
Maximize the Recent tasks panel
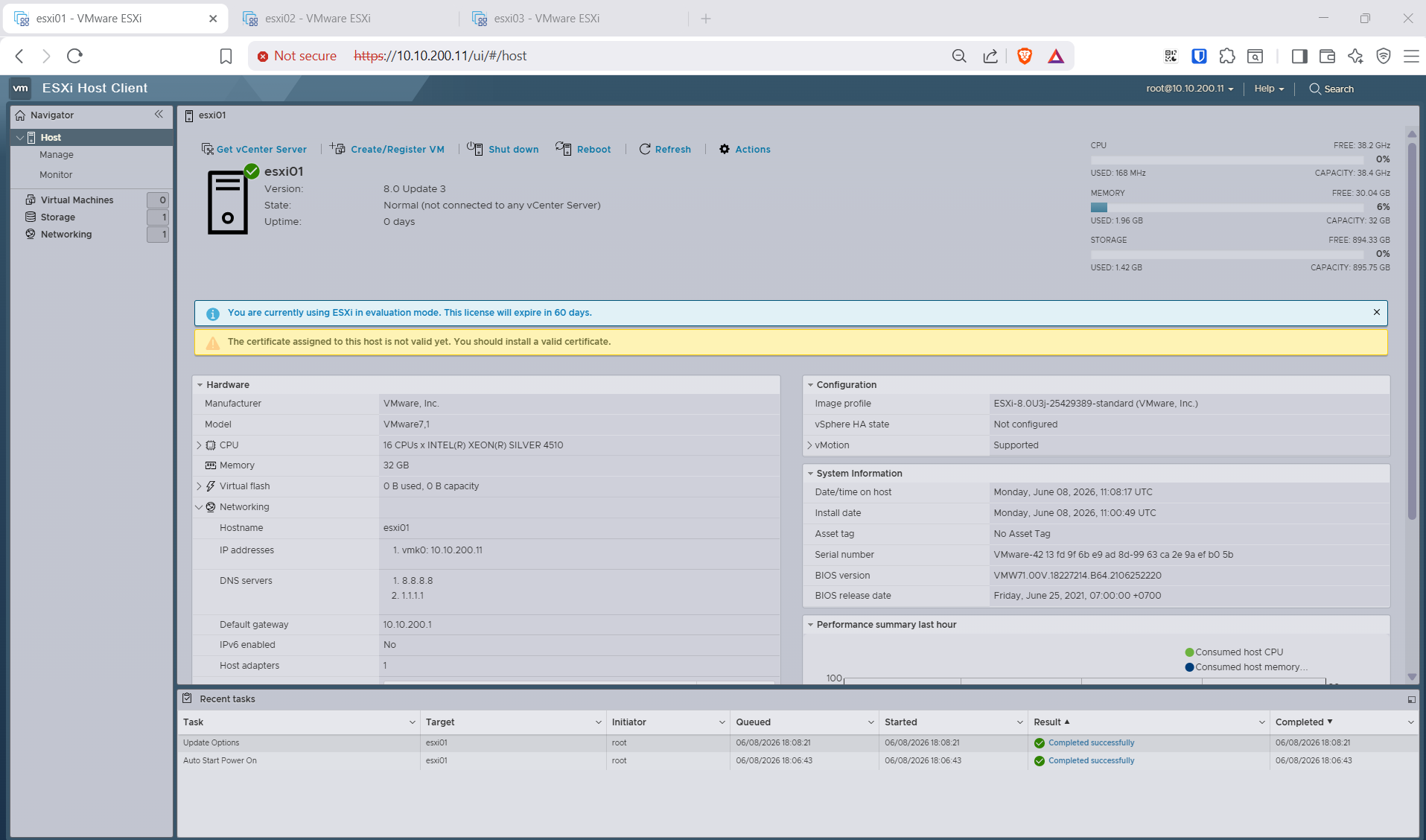pos(1411,699)
